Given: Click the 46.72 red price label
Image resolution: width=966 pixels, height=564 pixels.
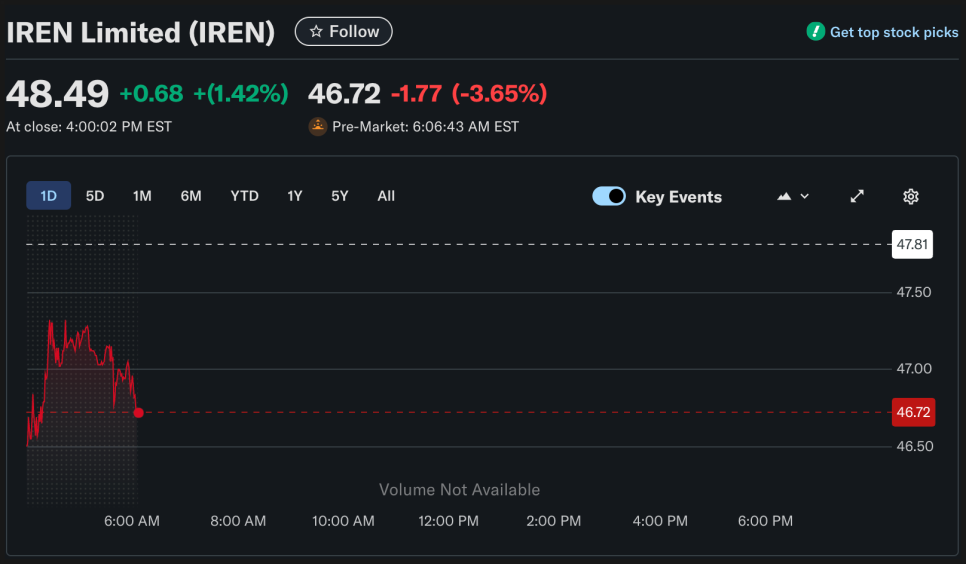Looking at the screenshot, I should click(913, 412).
